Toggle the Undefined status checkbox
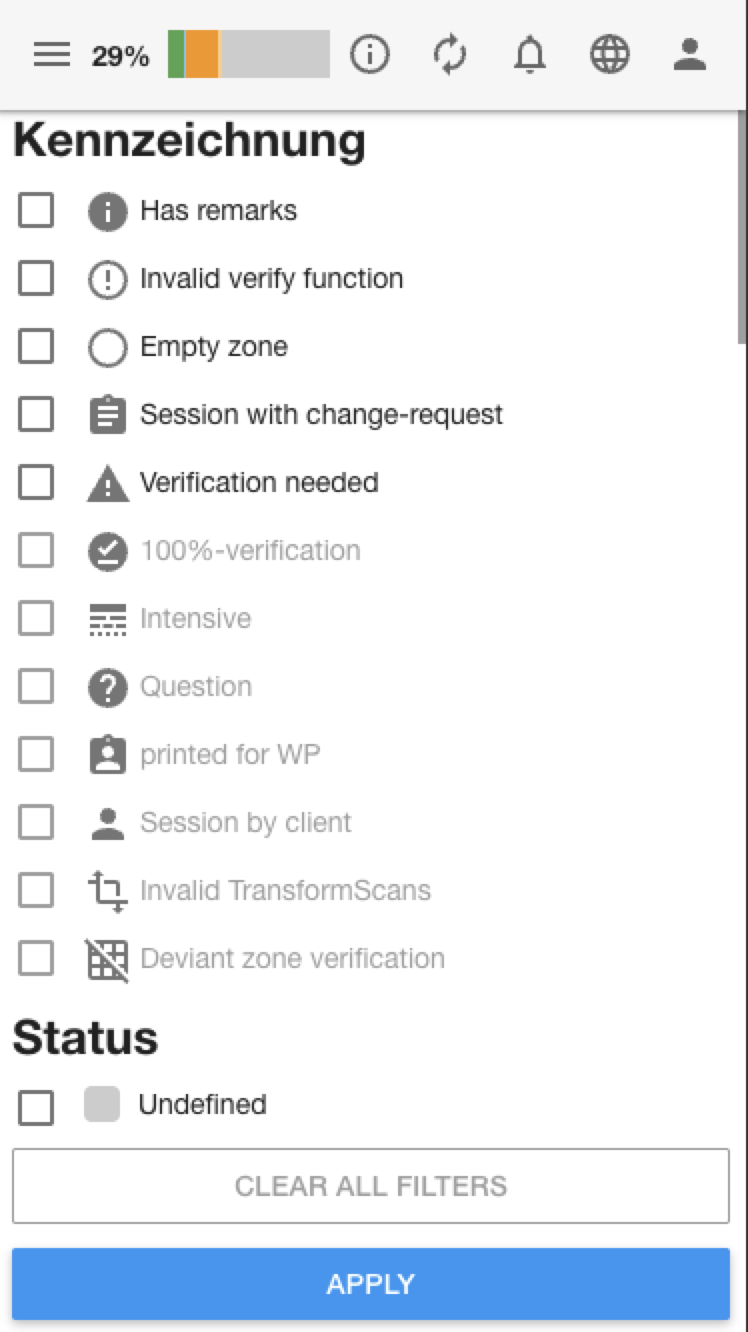The image size is (748, 1332). click(36, 1107)
